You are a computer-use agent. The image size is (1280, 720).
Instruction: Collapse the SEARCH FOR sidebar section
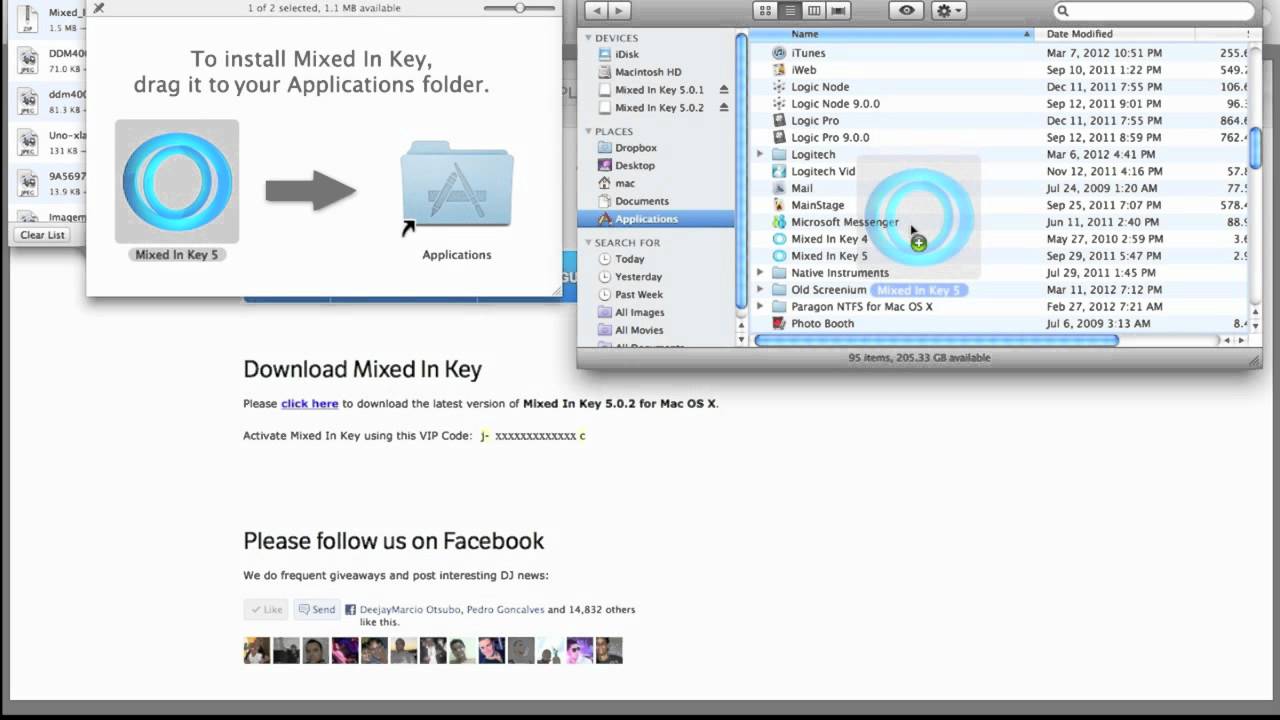(588, 242)
